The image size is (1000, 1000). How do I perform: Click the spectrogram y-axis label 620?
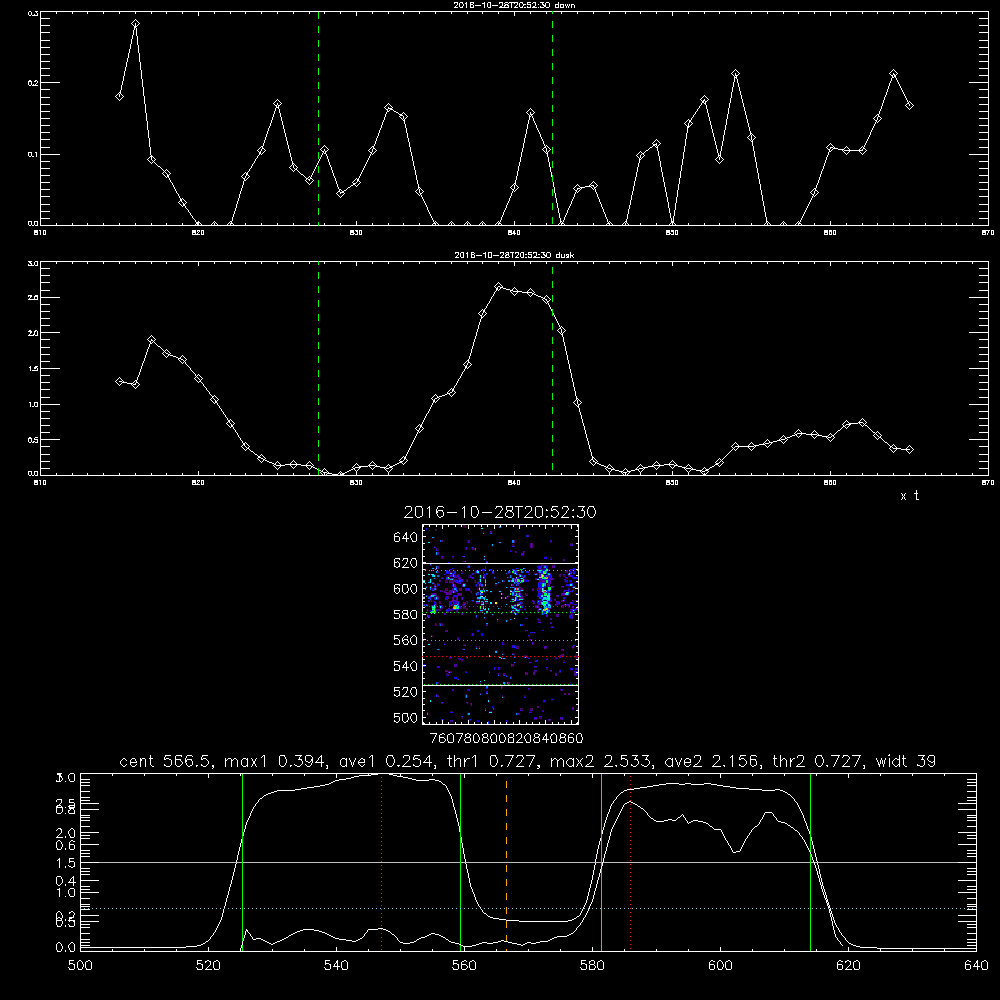[x=406, y=563]
